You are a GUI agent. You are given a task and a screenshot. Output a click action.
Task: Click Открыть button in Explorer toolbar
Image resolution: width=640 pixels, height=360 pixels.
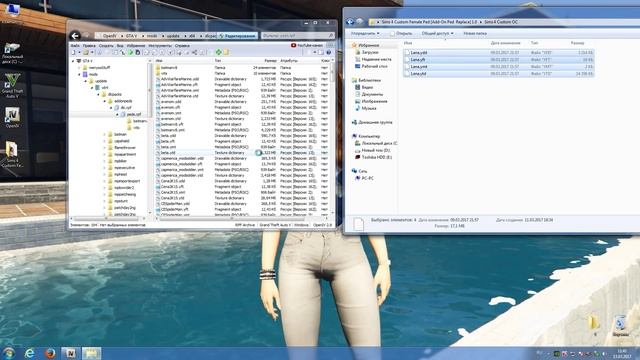coord(401,33)
